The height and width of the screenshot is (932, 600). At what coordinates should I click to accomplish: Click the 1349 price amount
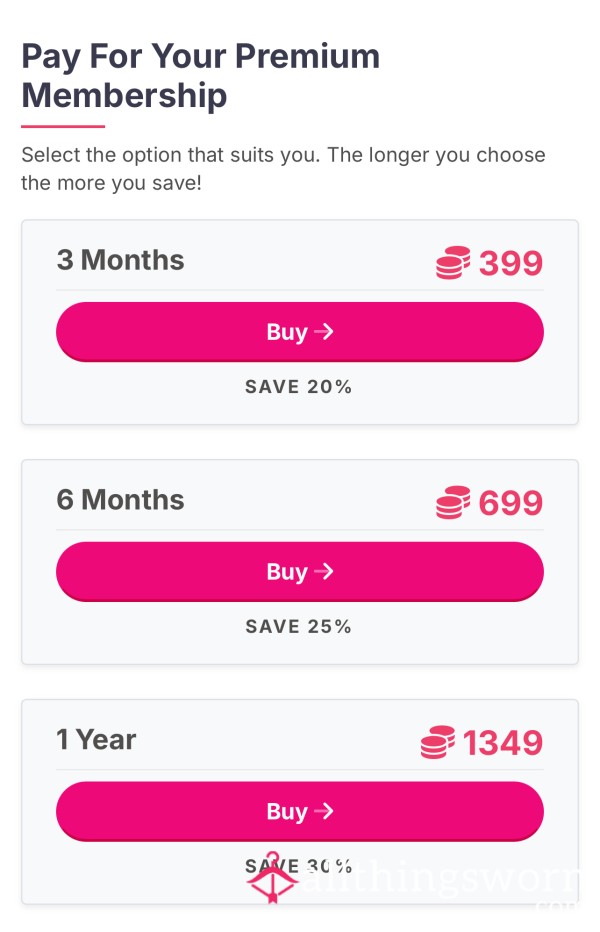point(502,743)
